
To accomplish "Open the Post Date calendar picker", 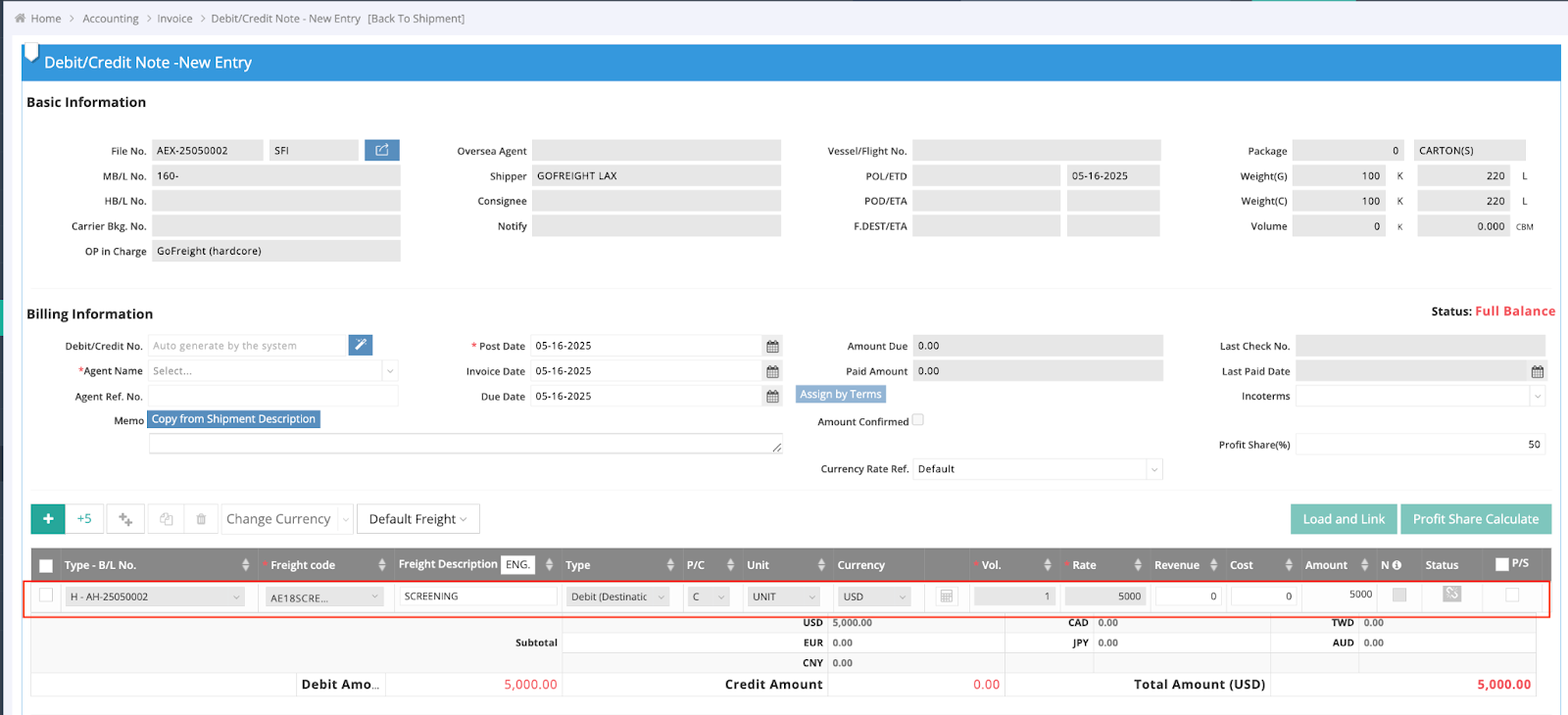I will (x=772, y=347).
